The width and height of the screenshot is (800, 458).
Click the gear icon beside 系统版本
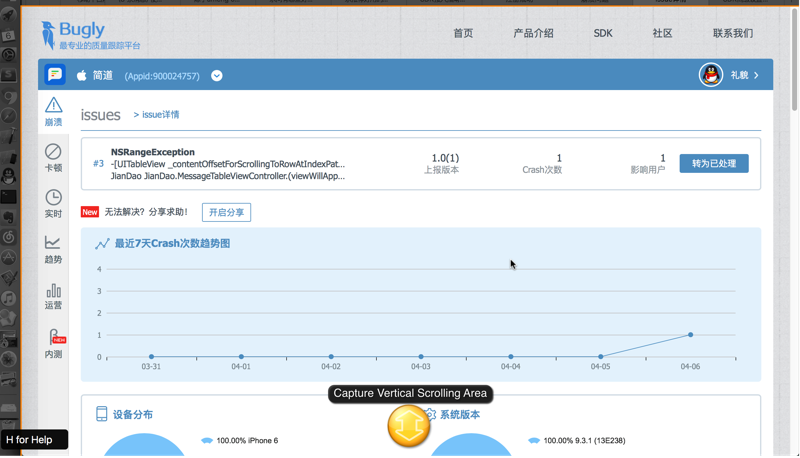click(x=431, y=414)
